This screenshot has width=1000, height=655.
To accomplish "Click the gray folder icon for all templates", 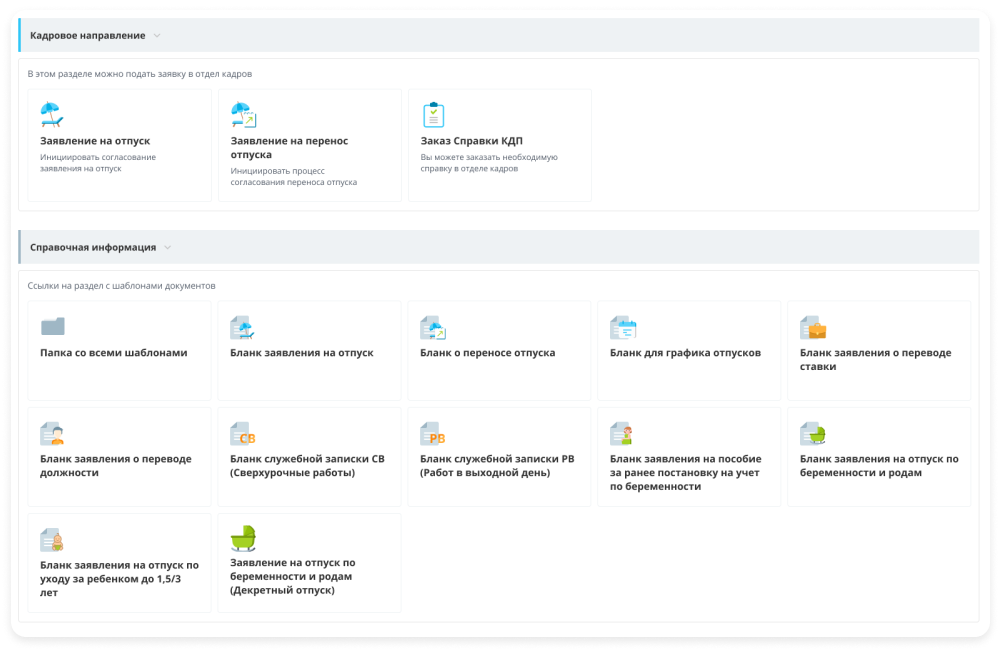I will 52,327.
